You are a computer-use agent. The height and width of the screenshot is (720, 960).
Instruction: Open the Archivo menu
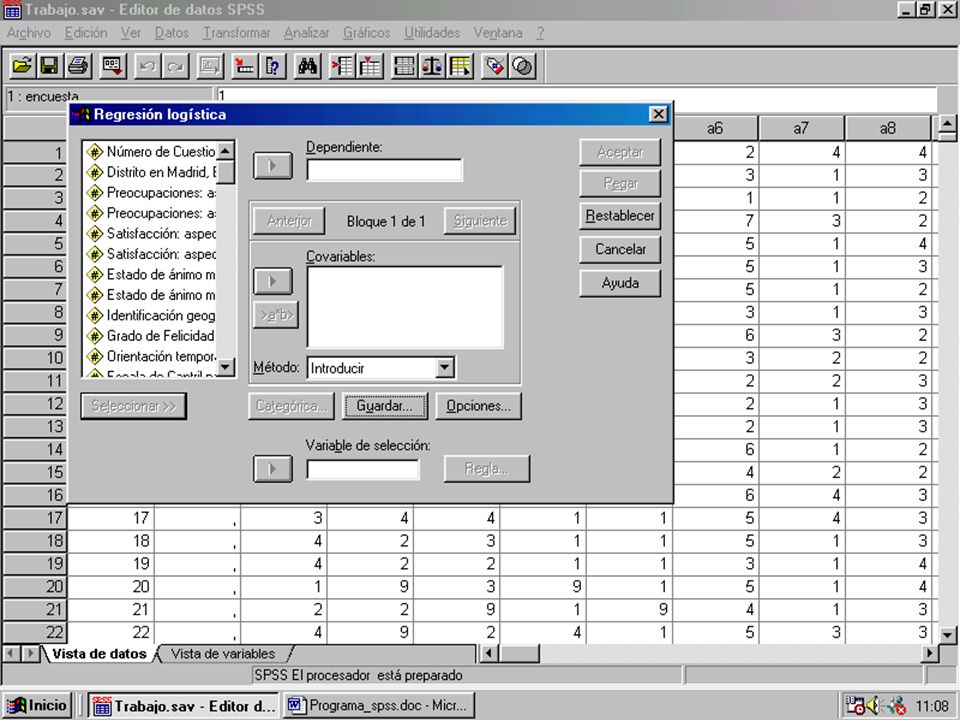[x=29, y=32]
